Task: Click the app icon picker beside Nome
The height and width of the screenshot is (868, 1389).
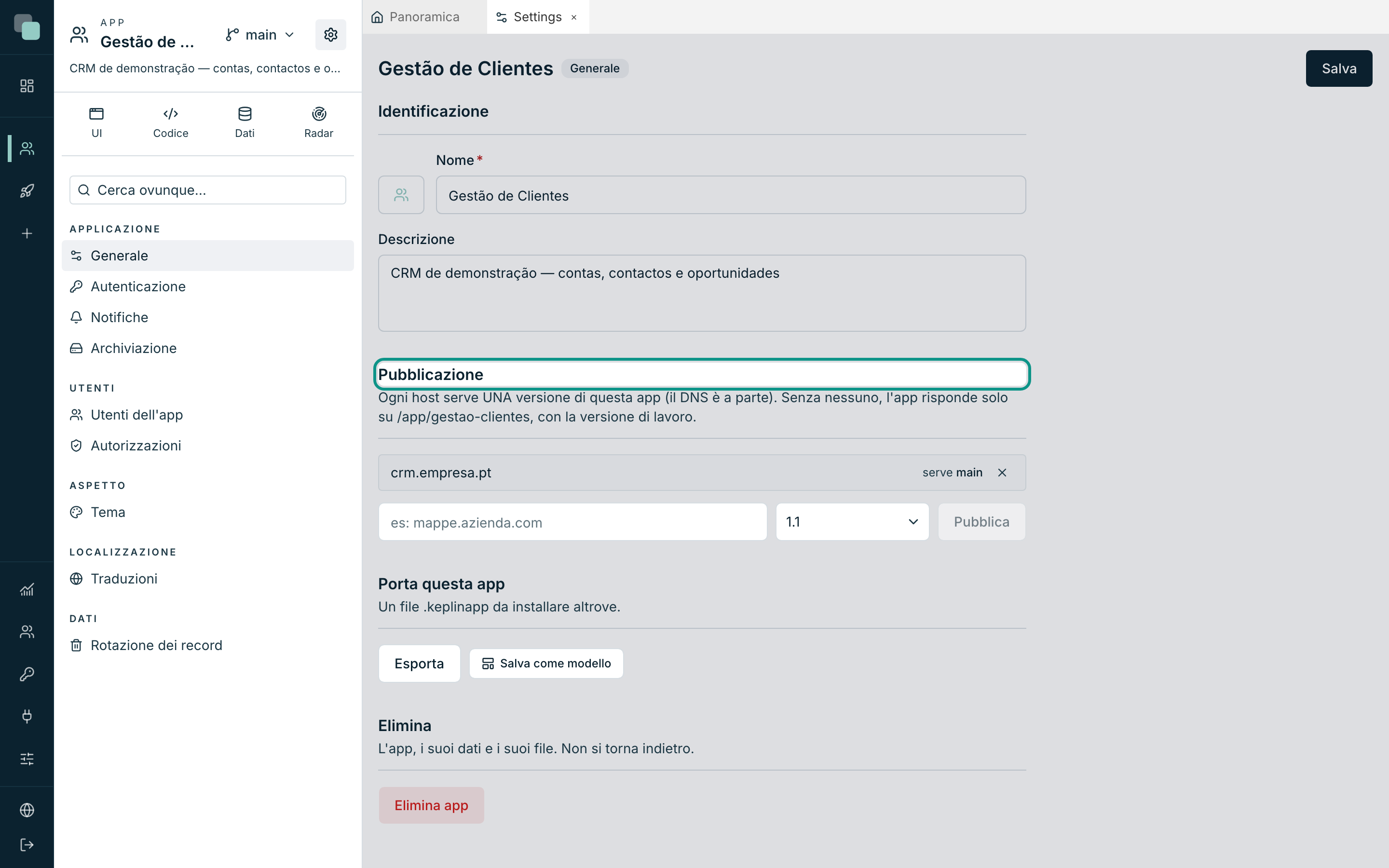Action: pyautogui.click(x=401, y=195)
